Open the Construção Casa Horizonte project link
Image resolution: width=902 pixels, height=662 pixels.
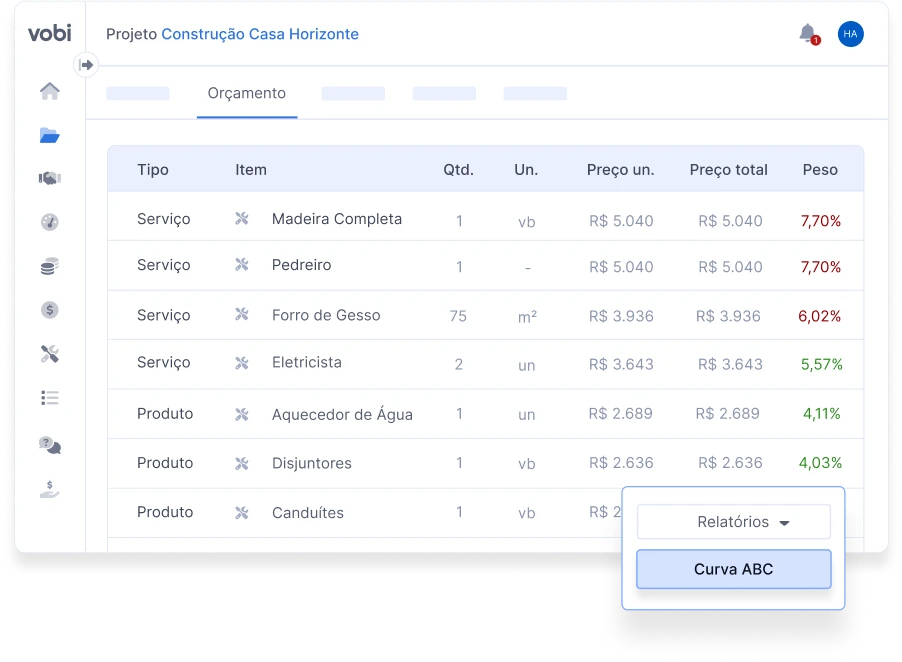coord(260,34)
